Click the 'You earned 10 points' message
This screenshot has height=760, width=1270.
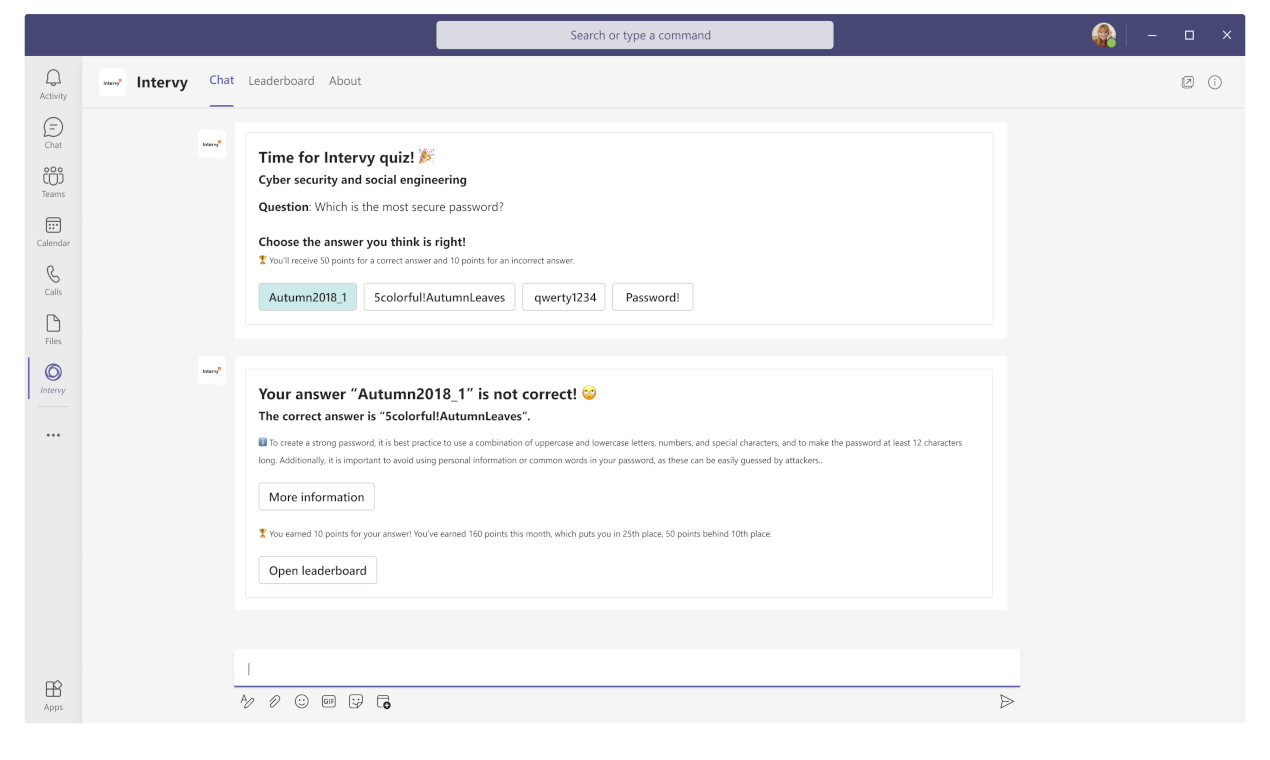point(515,534)
